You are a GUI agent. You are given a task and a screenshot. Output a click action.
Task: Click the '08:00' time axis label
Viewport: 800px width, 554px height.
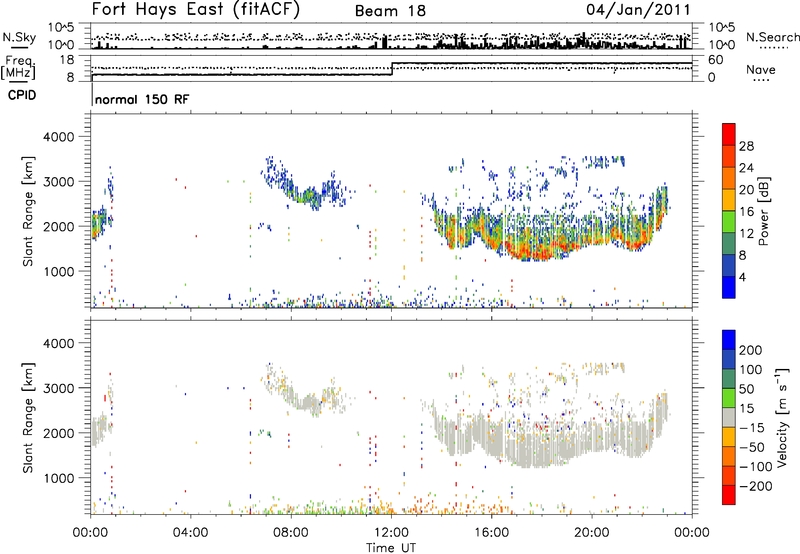coord(291,533)
